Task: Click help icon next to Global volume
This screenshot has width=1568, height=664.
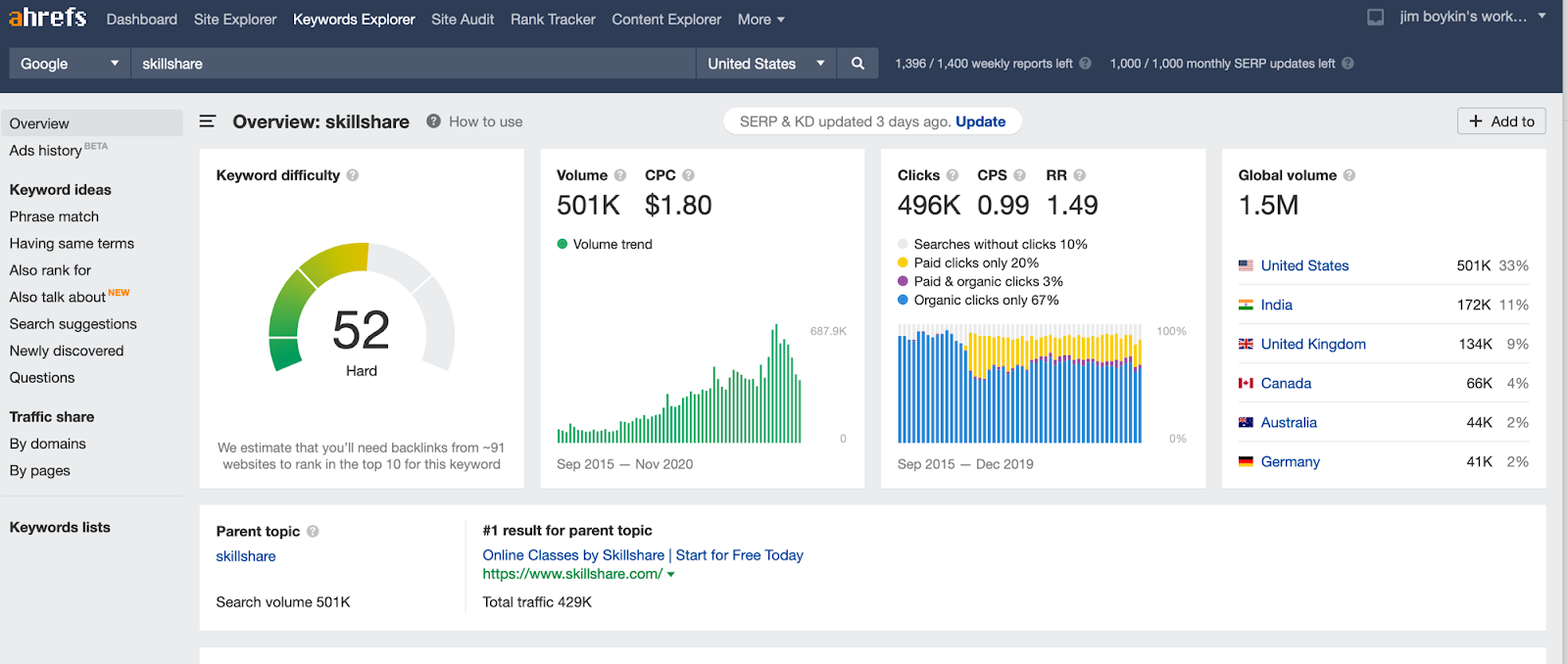Action: (x=1348, y=175)
